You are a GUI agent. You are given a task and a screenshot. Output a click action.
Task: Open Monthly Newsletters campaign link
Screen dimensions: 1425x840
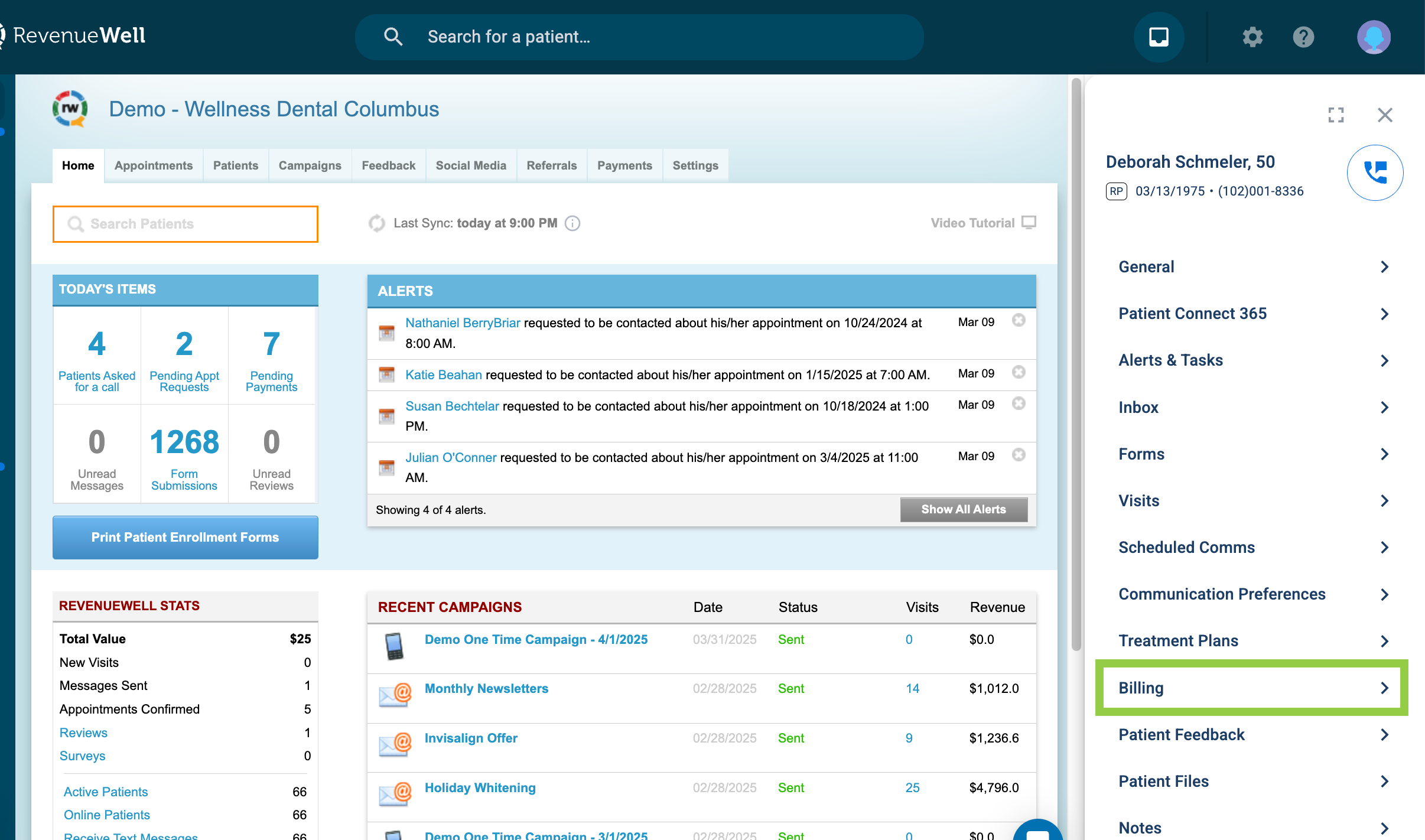(x=486, y=689)
